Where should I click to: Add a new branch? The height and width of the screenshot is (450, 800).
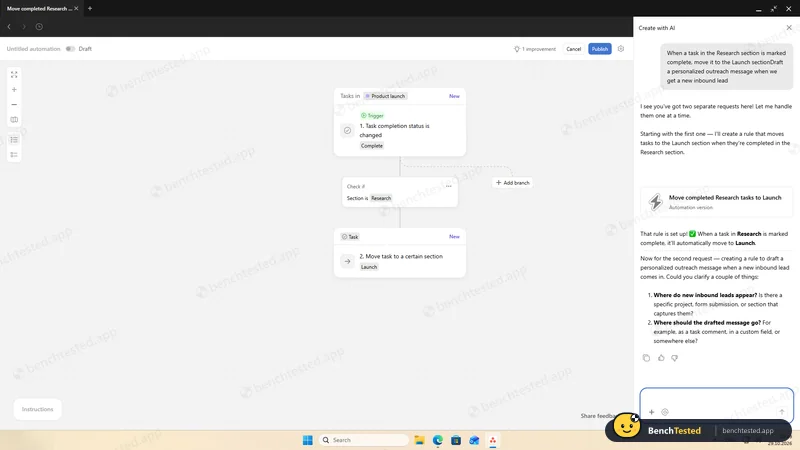pyautogui.click(x=512, y=183)
